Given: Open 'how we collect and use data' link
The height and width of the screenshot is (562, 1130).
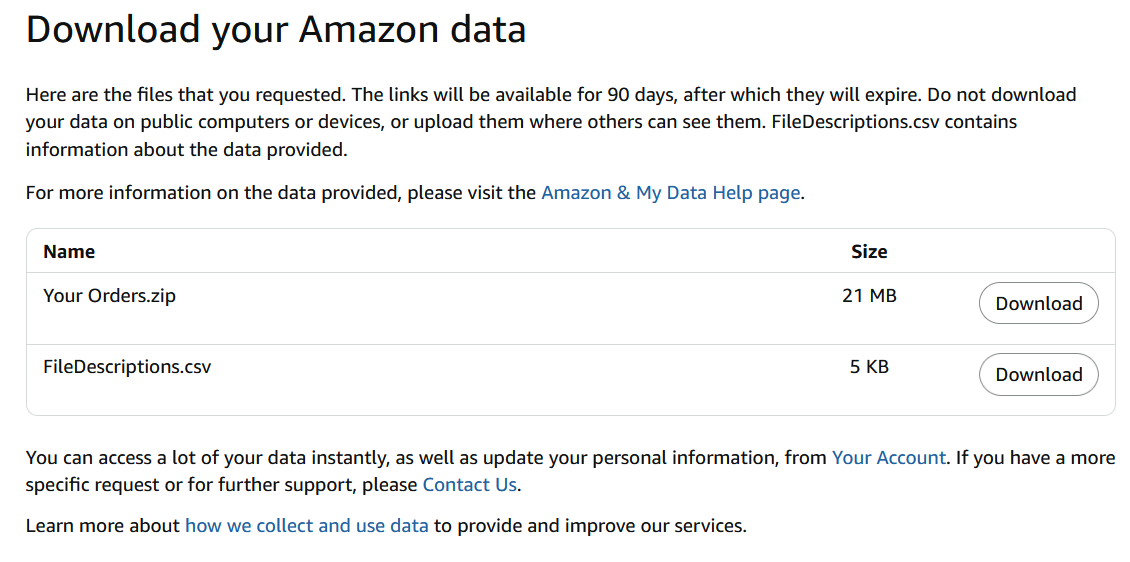Looking at the screenshot, I should (x=306, y=526).
